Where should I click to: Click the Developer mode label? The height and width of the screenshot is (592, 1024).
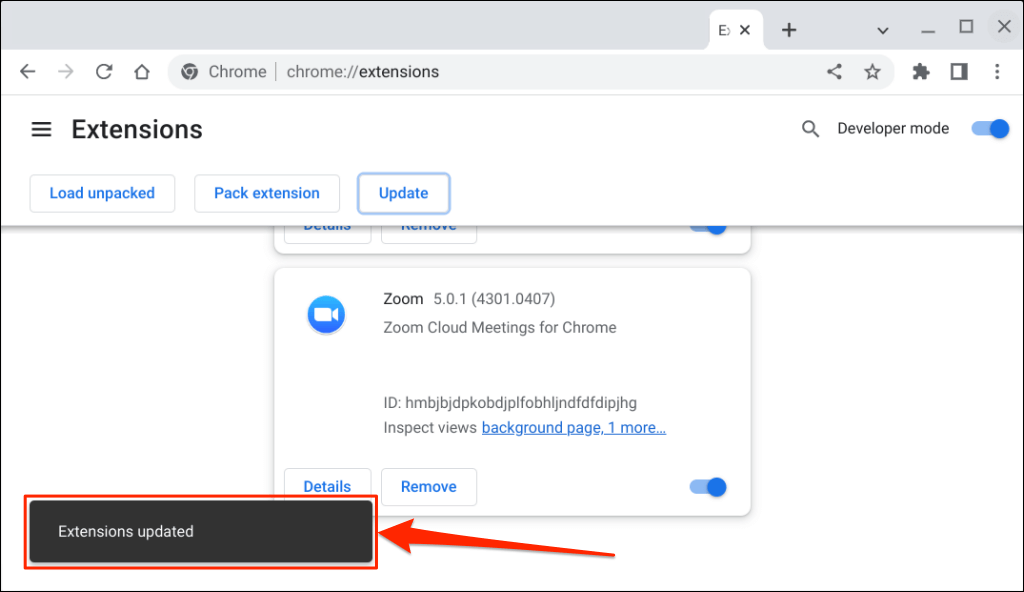click(893, 129)
